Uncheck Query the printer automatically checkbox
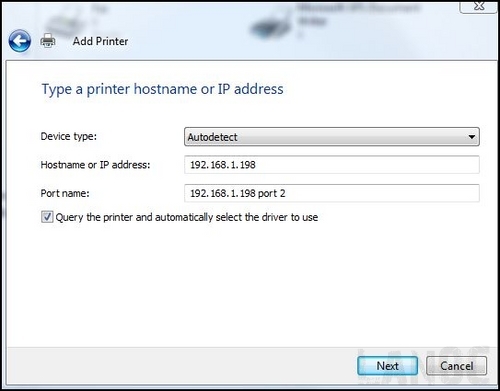 click(x=47, y=217)
